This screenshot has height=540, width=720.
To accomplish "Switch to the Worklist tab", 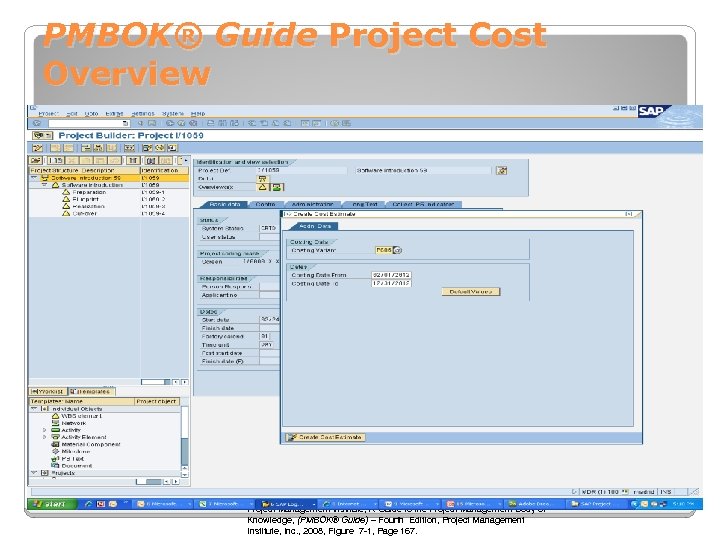I will coord(48,392).
